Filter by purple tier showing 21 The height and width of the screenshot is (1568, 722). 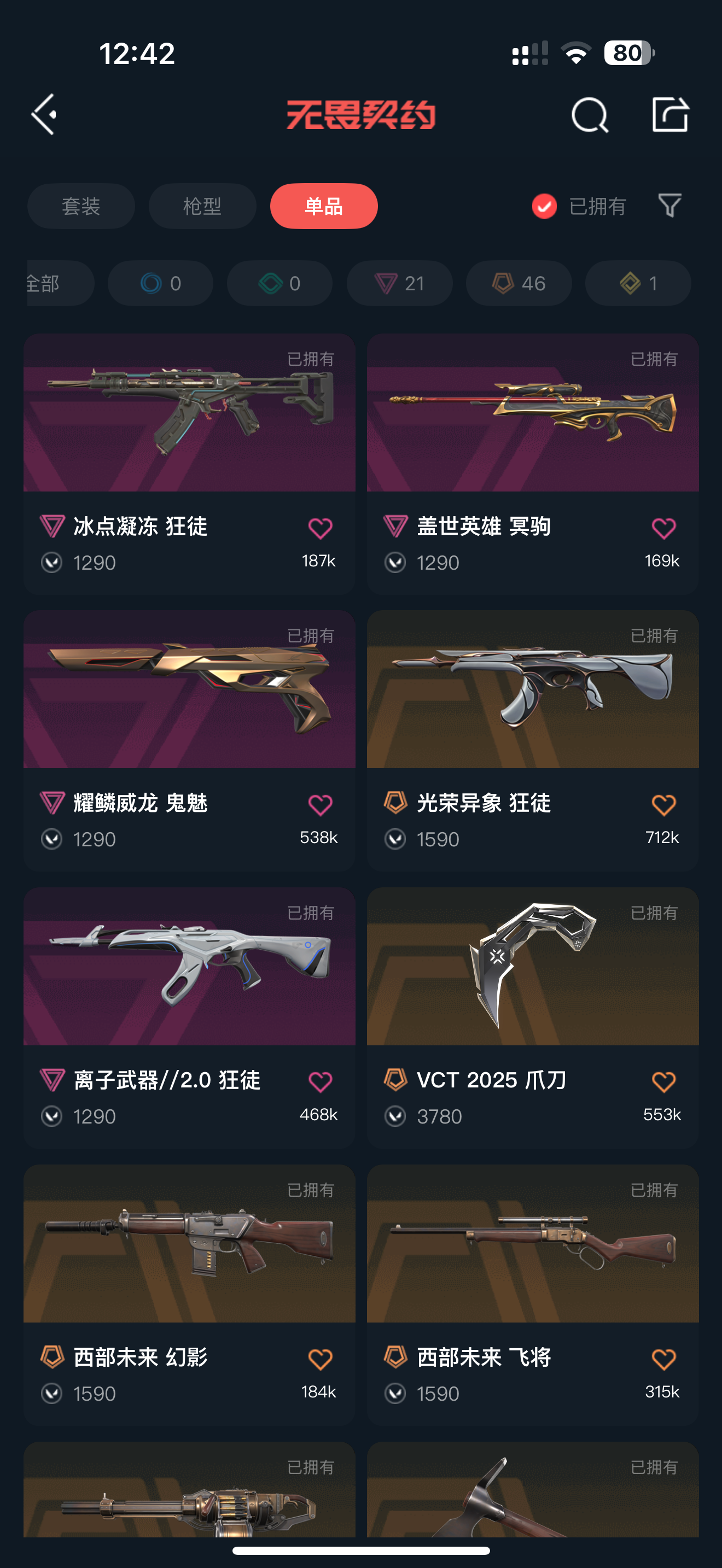pos(399,283)
